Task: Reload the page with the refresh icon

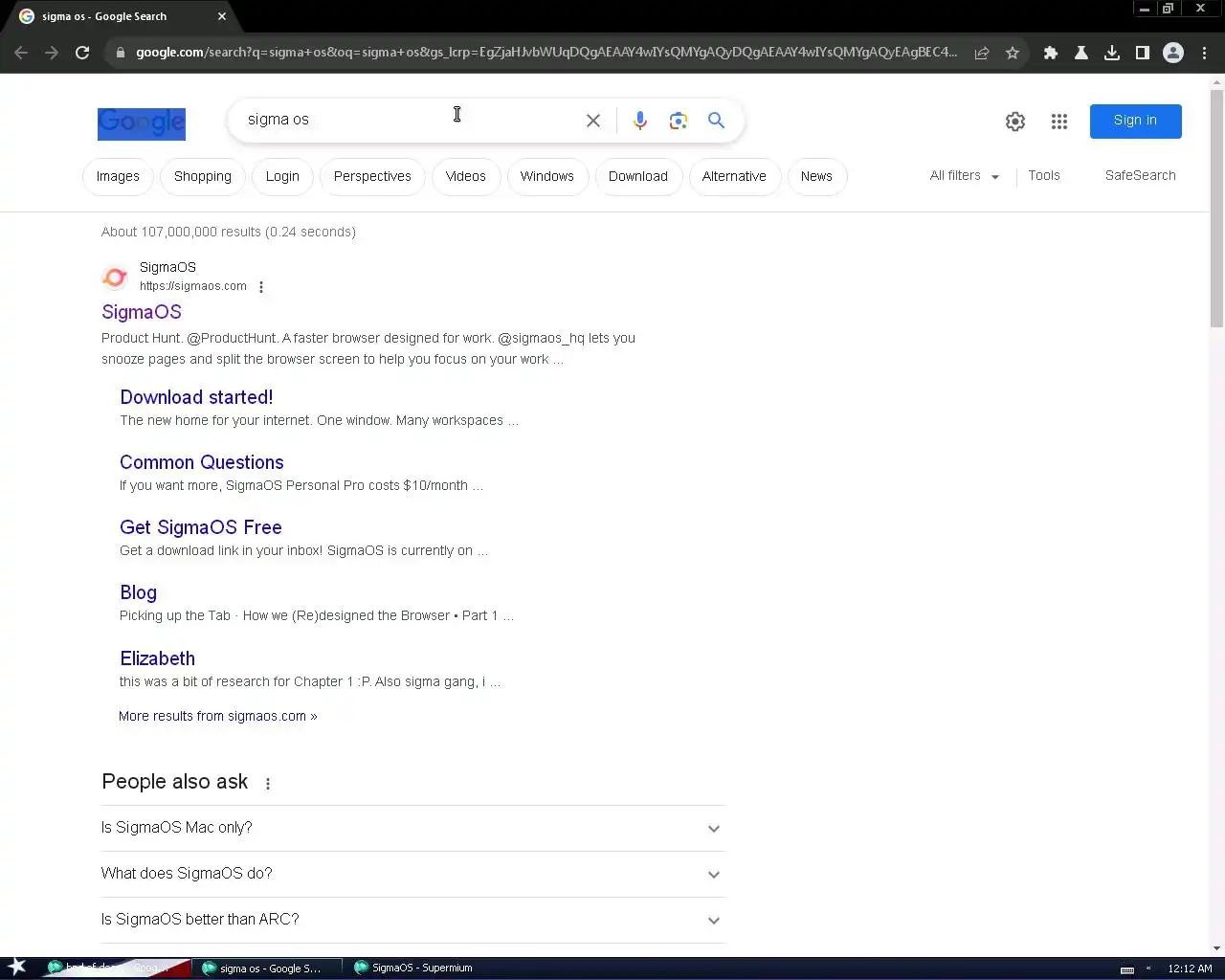Action: coord(82,53)
